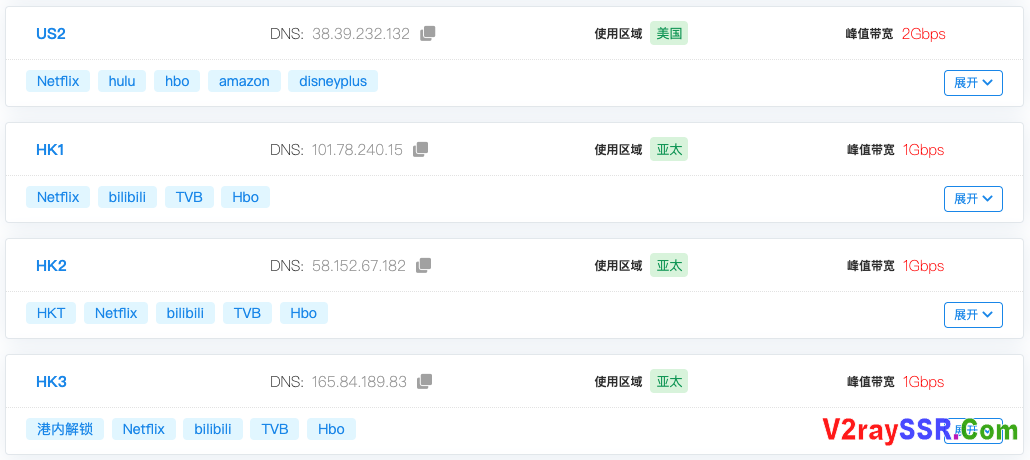Click the 2Gbps peak bandwidth value

tap(923, 34)
